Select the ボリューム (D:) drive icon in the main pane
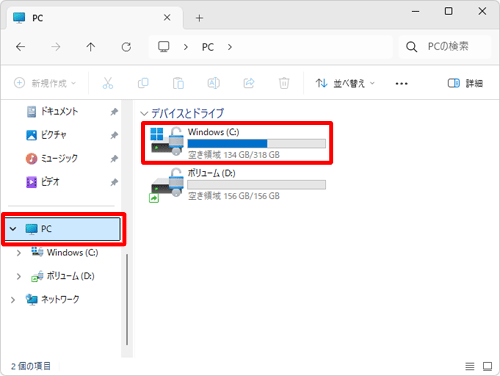This screenshot has height=376, width=500. click(166, 185)
